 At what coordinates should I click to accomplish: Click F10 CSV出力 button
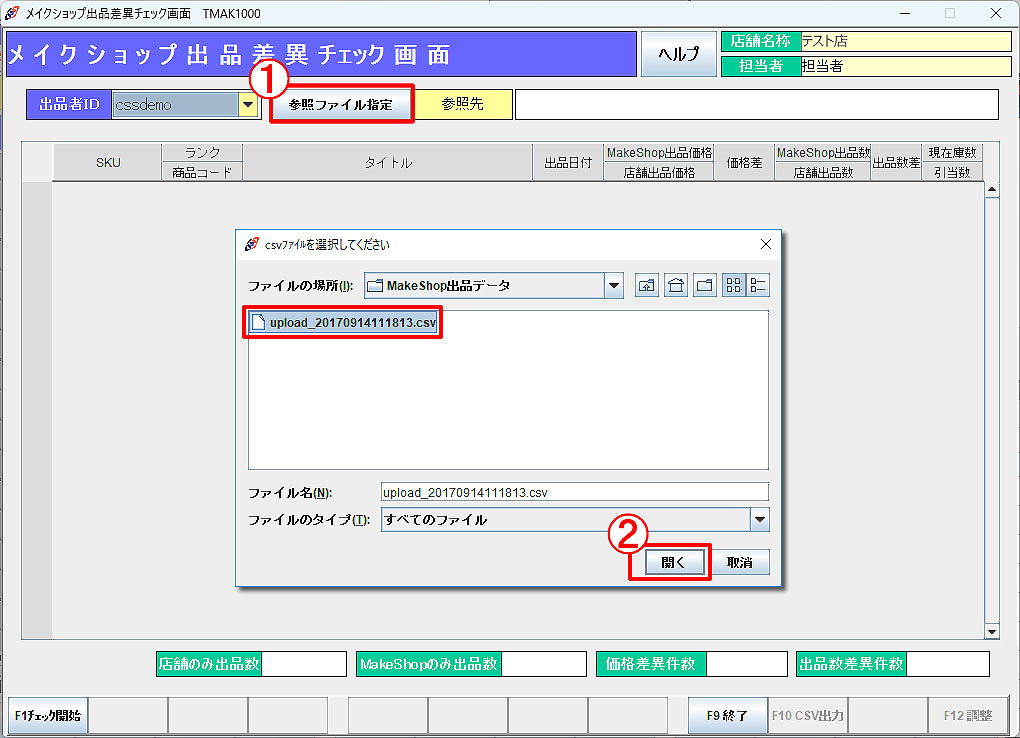(x=807, y=715)
